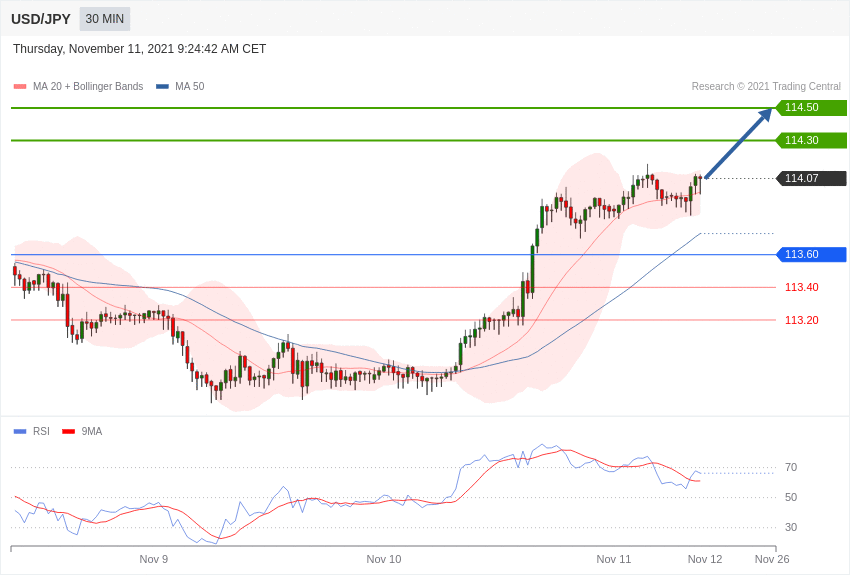Click the MA 20 + Bollinger Bands label
The width and height of the screenshot is (850, 576).
[88, 86]
